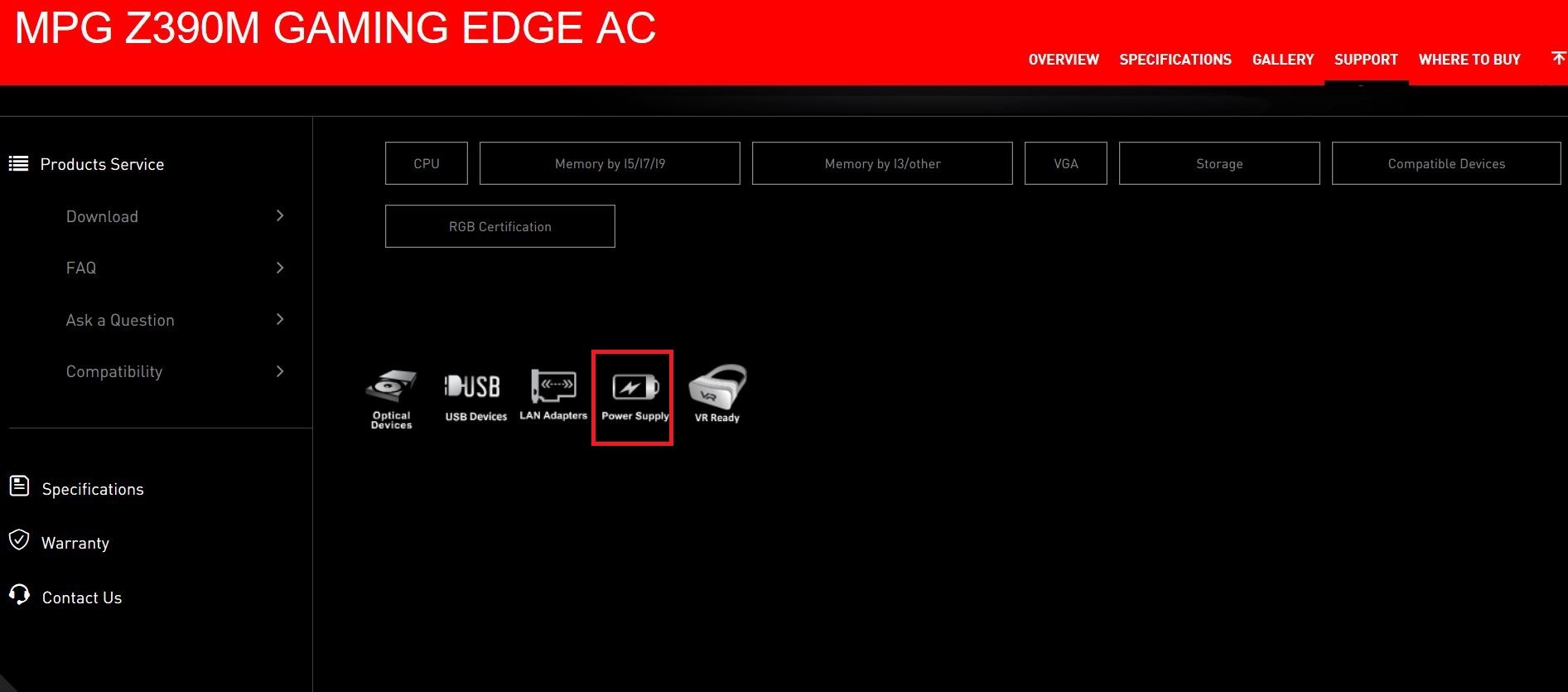Open the Gallery tab
Image resolution: width=1568 pixels, height=692 pixels.
[x=1282, y=60]
